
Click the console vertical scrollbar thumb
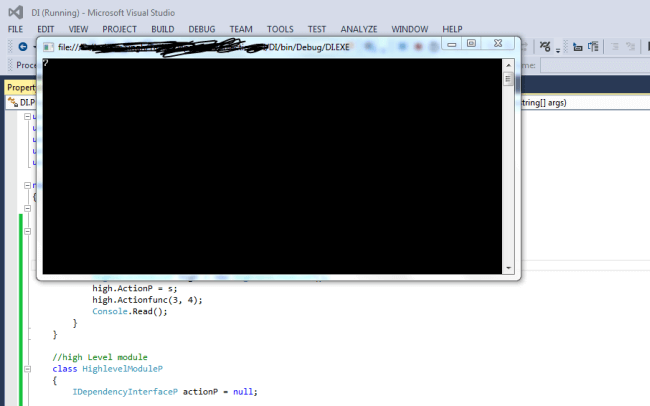[x=508, y=79]
